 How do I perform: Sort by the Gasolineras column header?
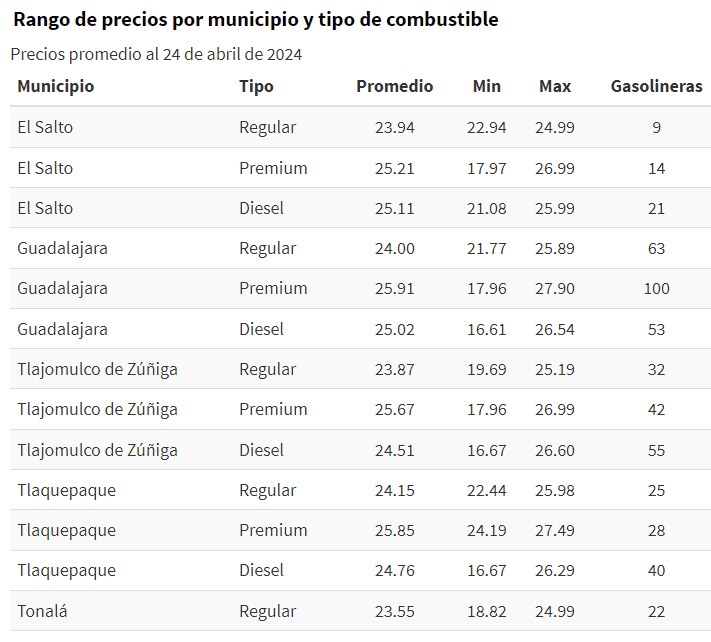[656, 86]
